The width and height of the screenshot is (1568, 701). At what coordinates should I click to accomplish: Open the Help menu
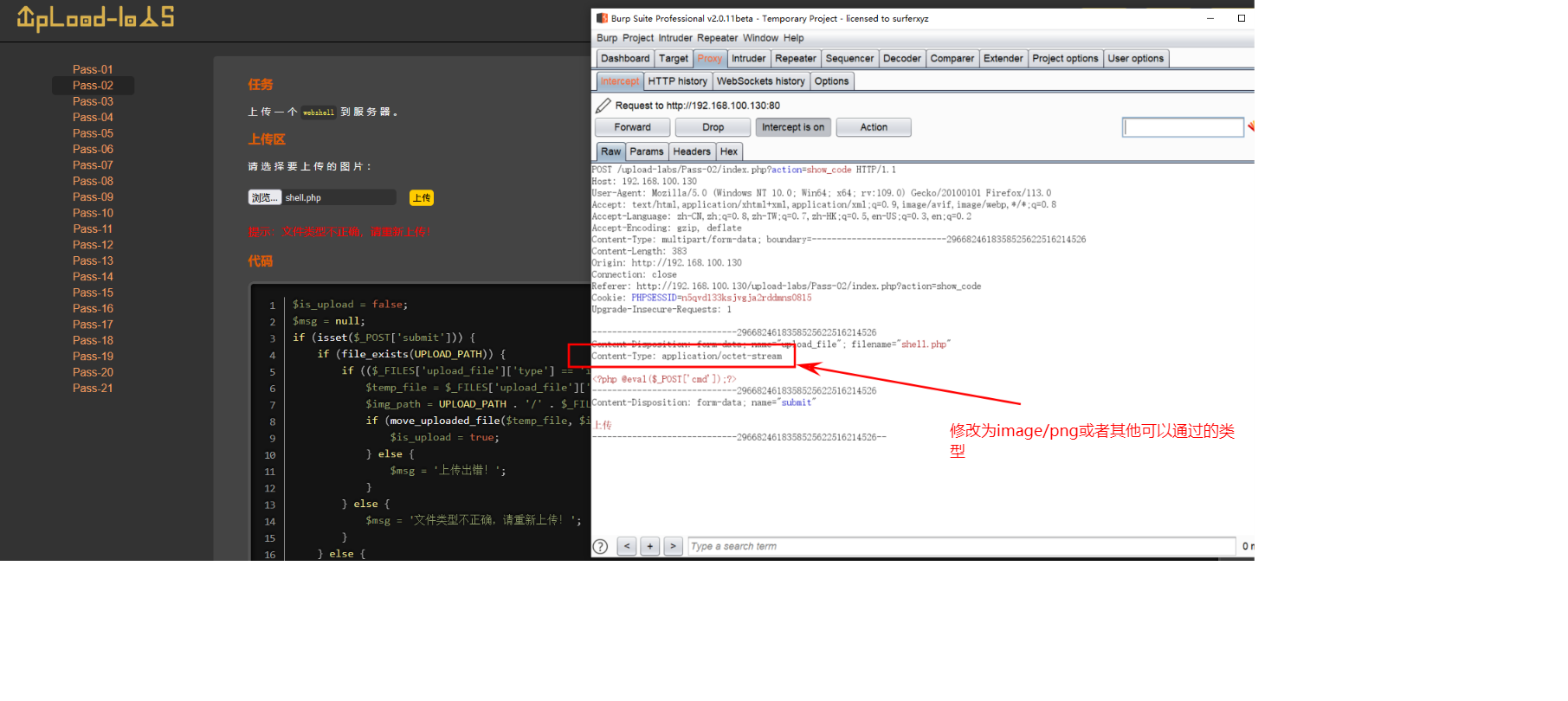[794, 38]
